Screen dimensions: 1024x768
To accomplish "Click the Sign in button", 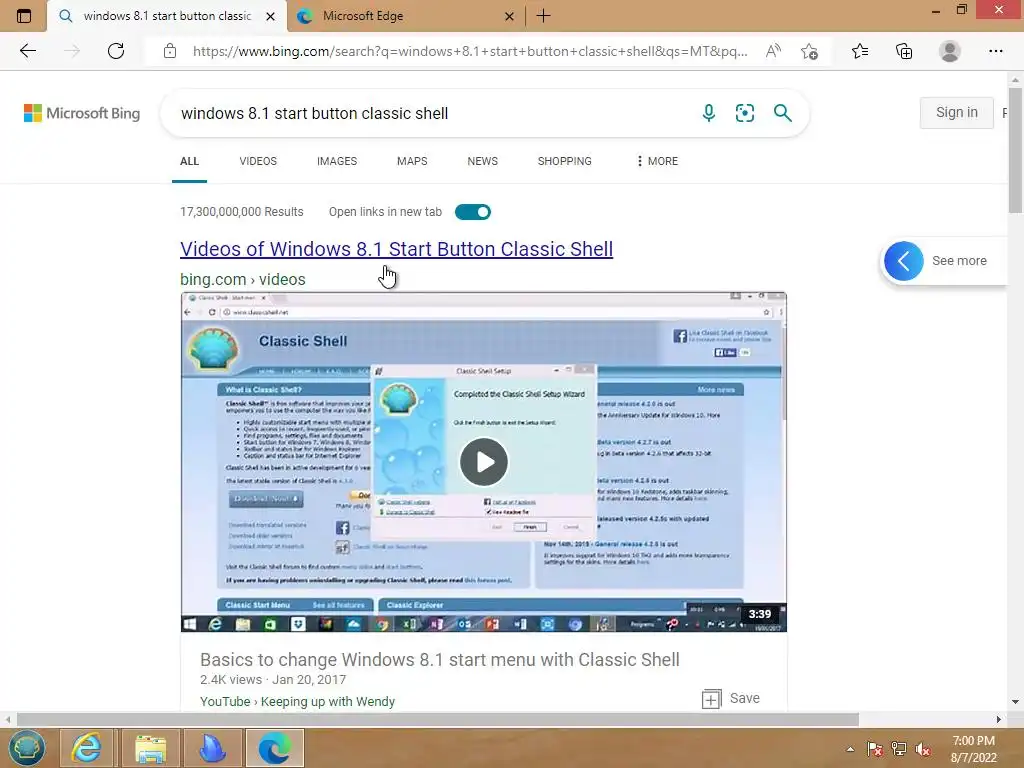I will click(x=957, y=112).
